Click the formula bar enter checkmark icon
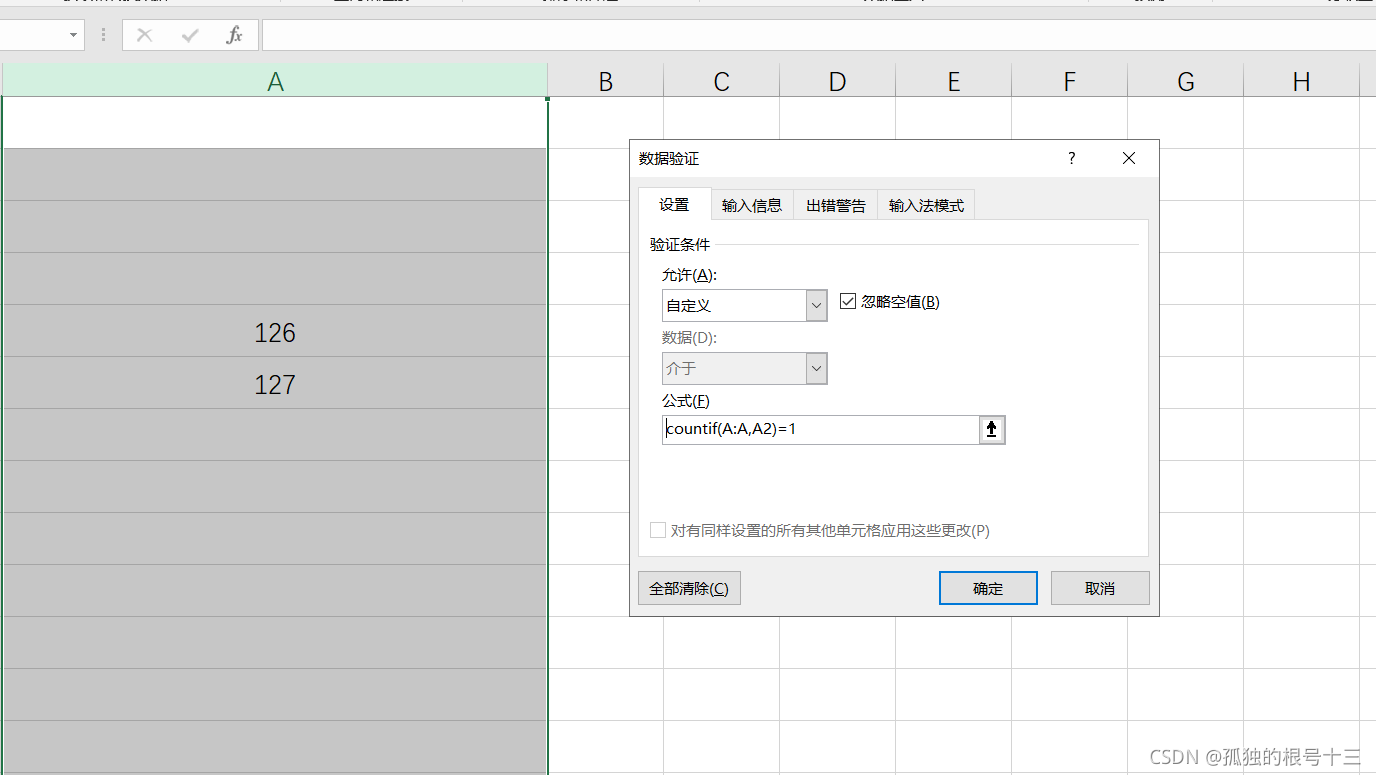1376x775 pixels. tap(190, 35)
